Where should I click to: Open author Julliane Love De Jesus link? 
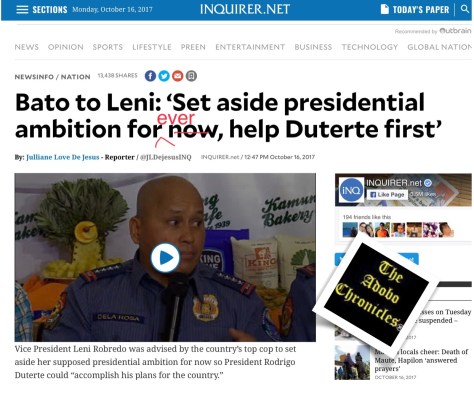[x=63, y=157]
